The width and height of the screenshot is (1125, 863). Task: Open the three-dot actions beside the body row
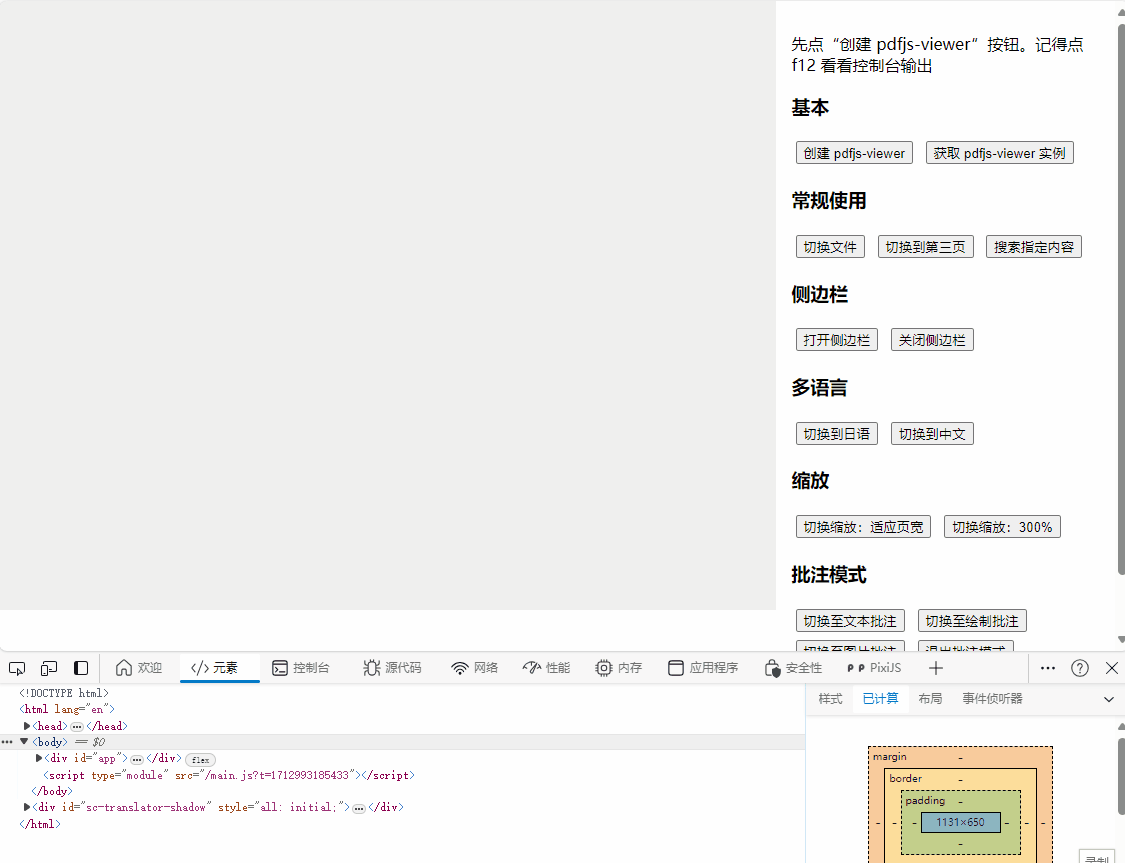coord(7,742)
